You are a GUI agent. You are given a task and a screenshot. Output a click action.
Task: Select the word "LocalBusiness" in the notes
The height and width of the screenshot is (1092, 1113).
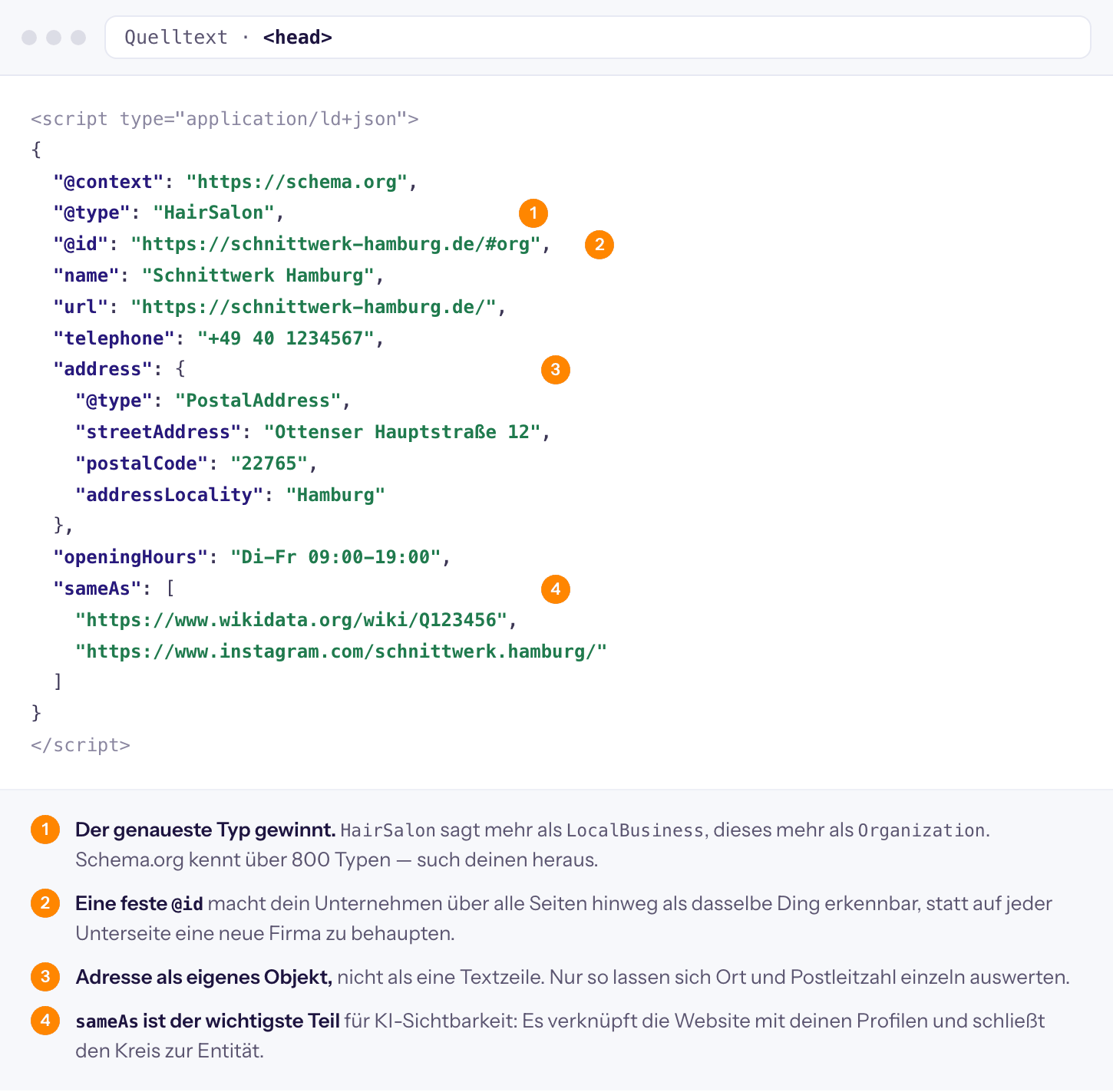click(x=635, y=830)
